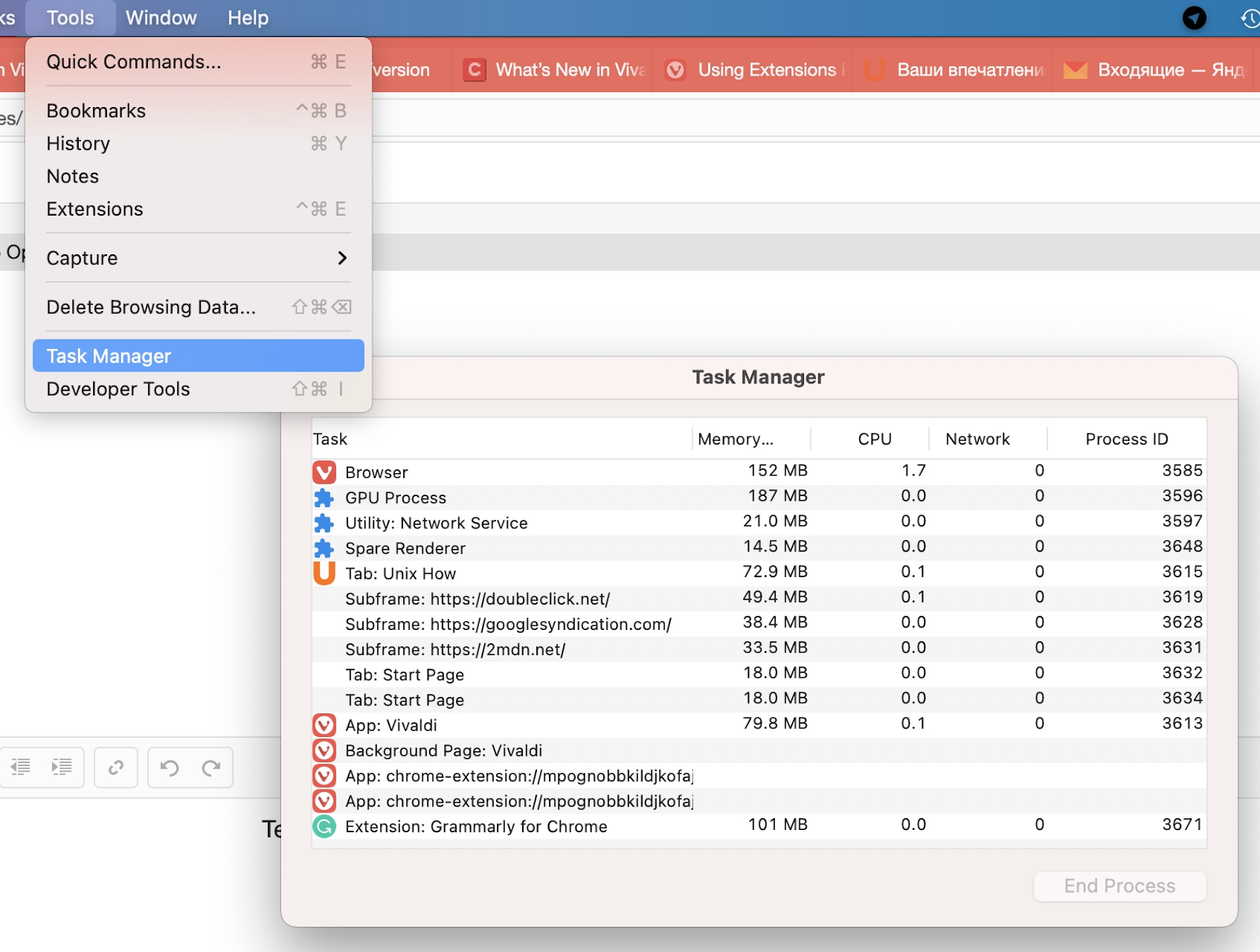Select Bookmarks in the Tools menu

[198, 110]
